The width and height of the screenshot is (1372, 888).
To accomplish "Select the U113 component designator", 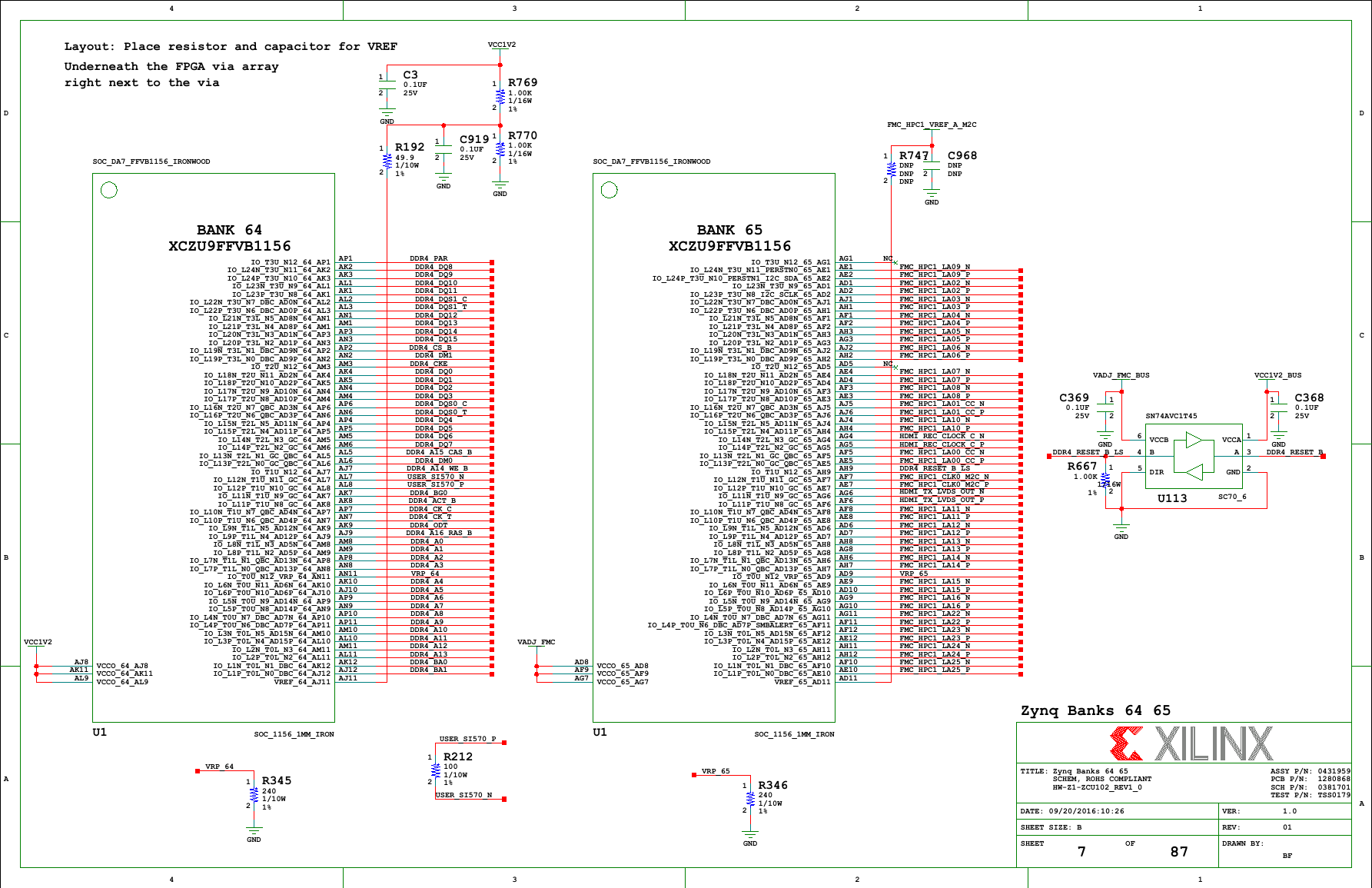I will [x=1172, y=499].
